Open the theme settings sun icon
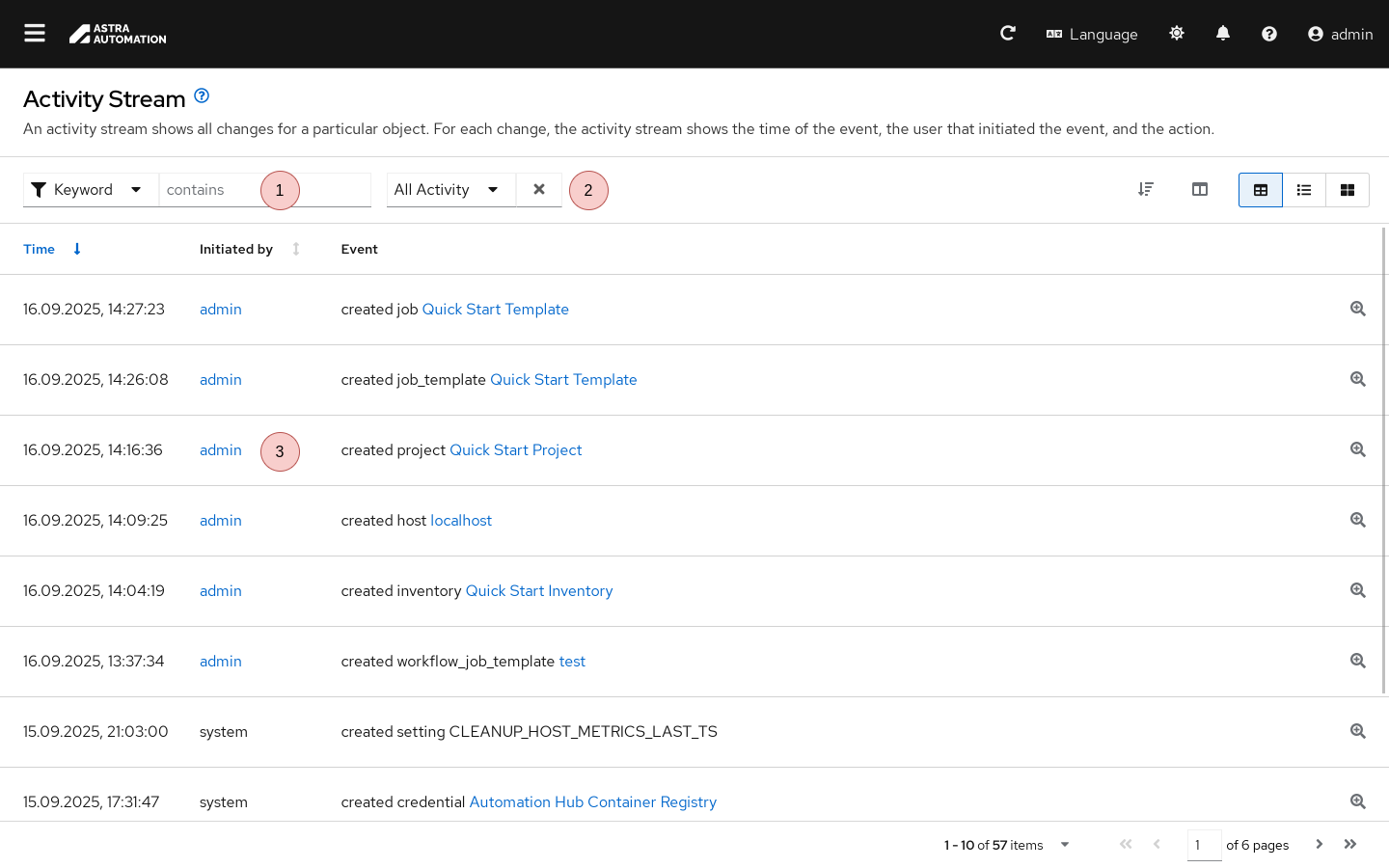This screenshot has height=868, width=1389. point(1177,34)
